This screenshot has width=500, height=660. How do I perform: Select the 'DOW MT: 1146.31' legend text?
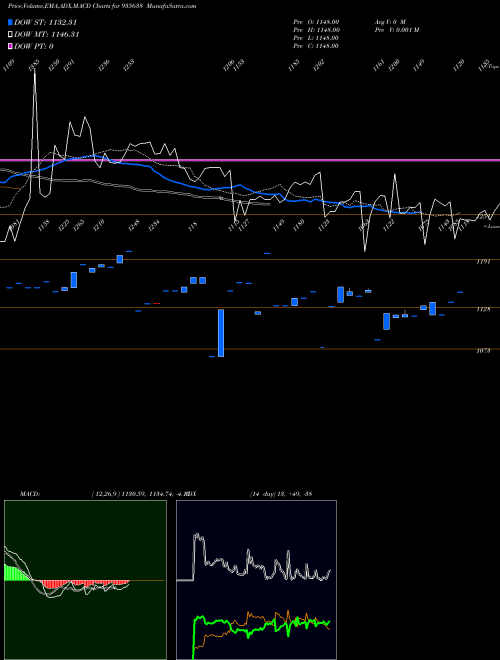(47, 35)
